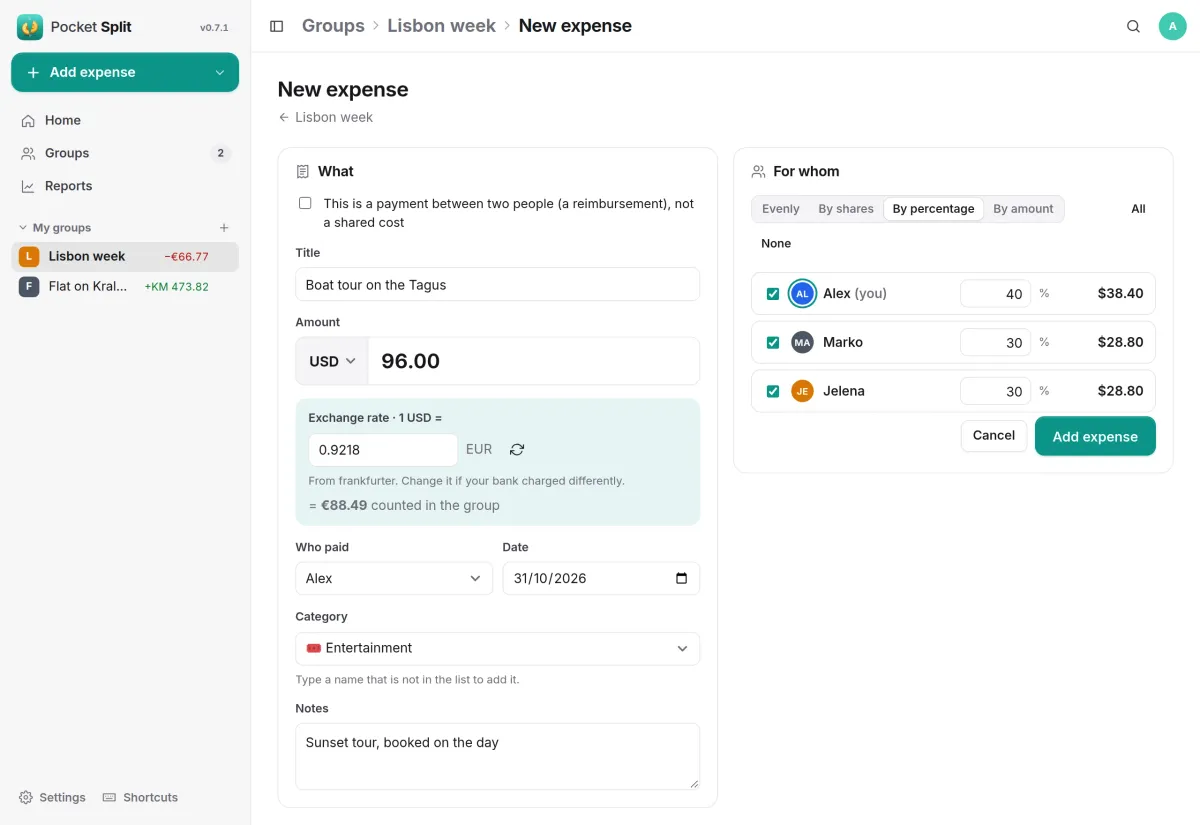The height and width of the screenshot is (825, 1200).
Task: Uncheck Marko from the split
Action: pos(772,342)
